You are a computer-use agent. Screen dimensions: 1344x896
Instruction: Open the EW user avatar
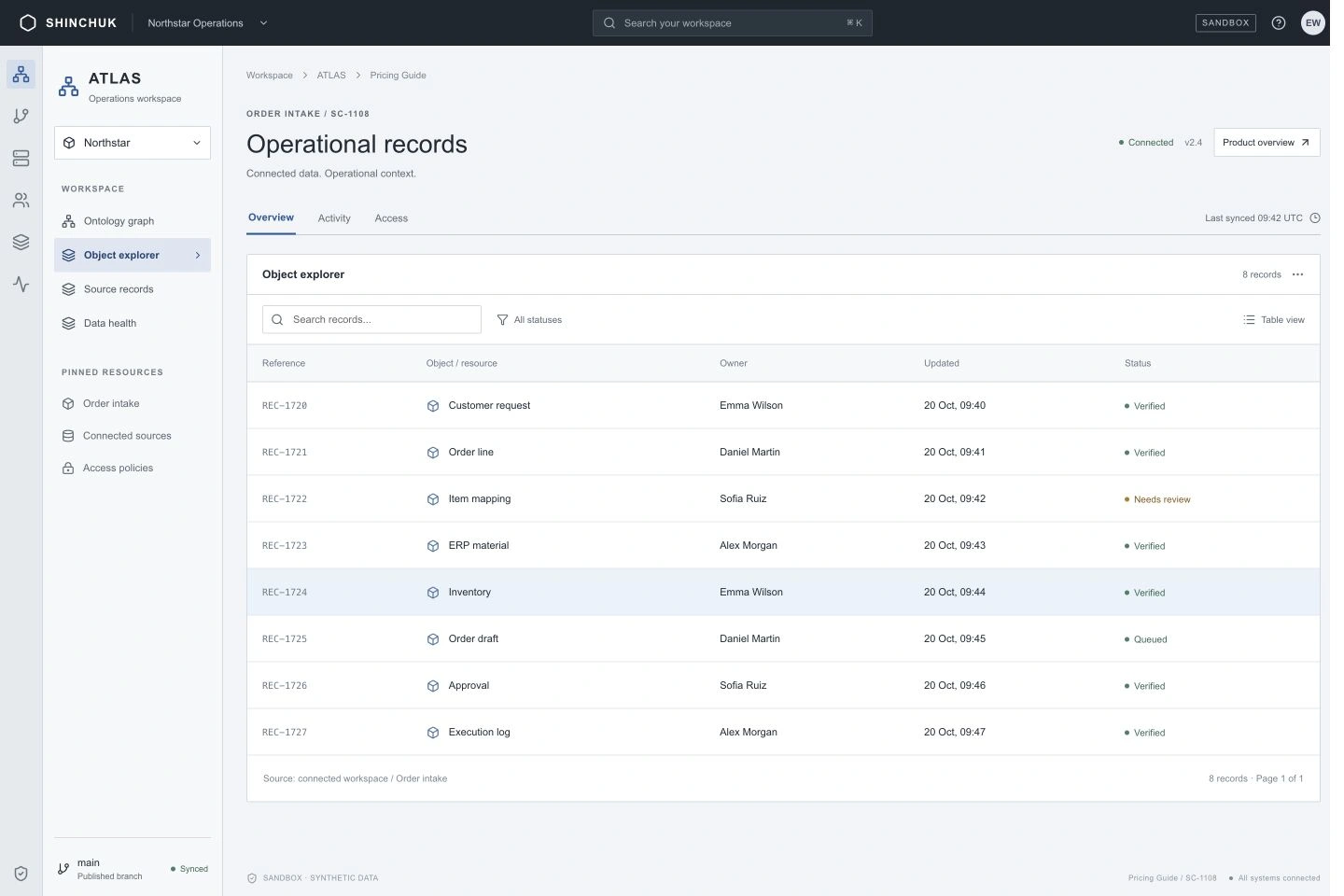point(1313,23)
